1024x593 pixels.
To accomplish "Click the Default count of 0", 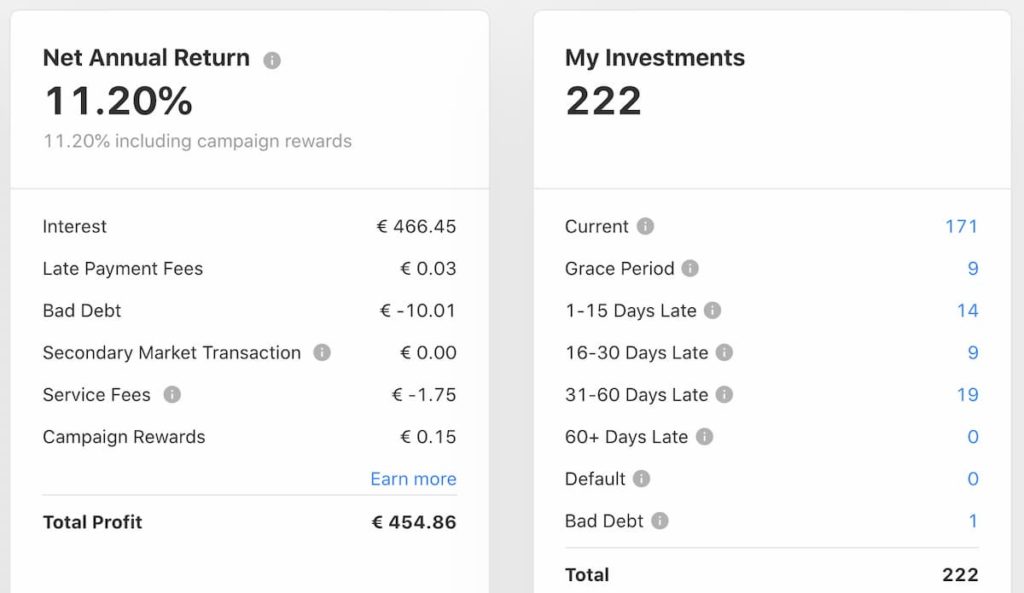I will coord(973,479).
